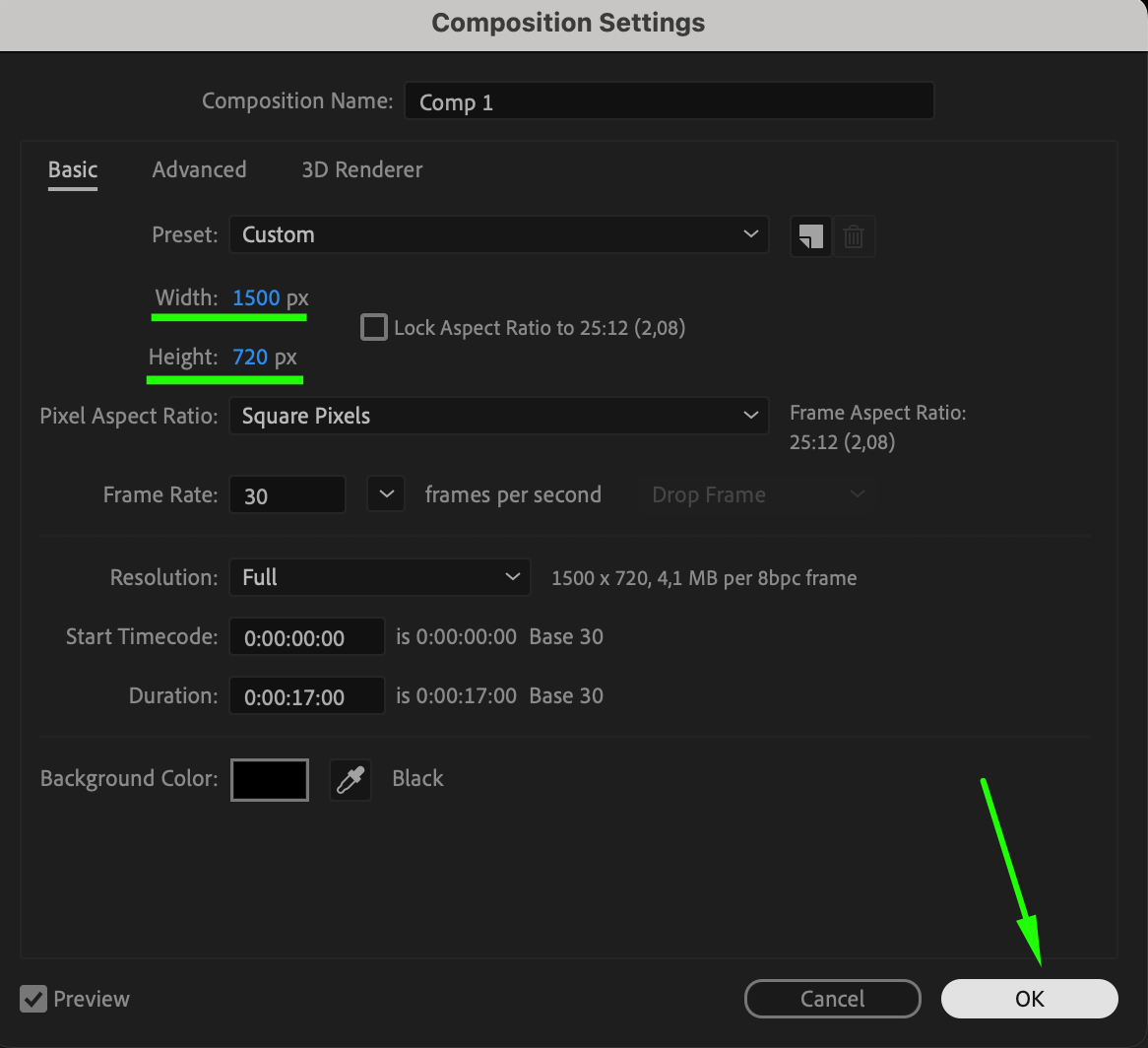The image size is (1148, 1048).
Task: Confirm settings with OK button
Action: tap(1029, 999)
